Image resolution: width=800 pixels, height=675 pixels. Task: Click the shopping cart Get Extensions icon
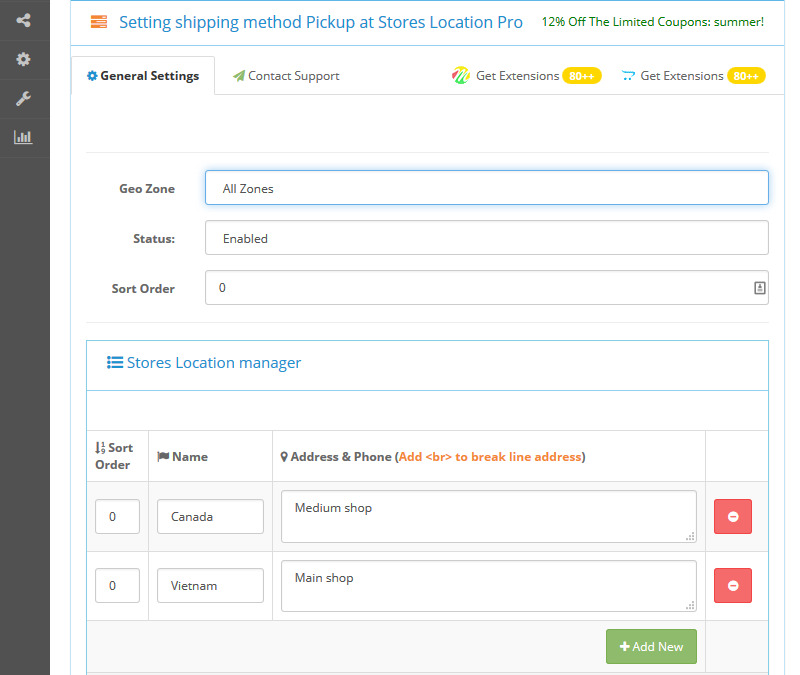(x=628, y=76)
